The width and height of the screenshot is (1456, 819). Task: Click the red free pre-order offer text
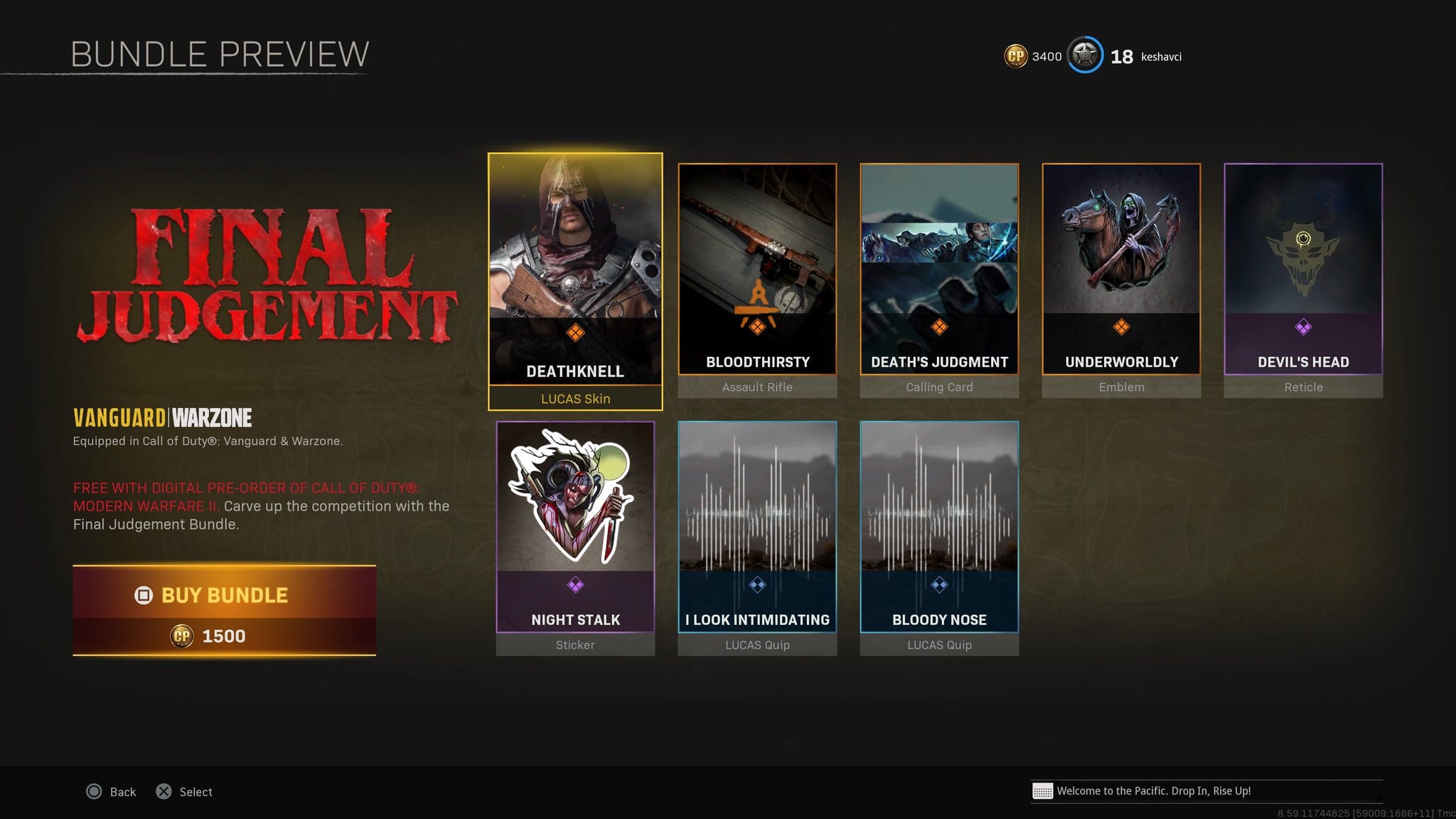pos(246,497)
